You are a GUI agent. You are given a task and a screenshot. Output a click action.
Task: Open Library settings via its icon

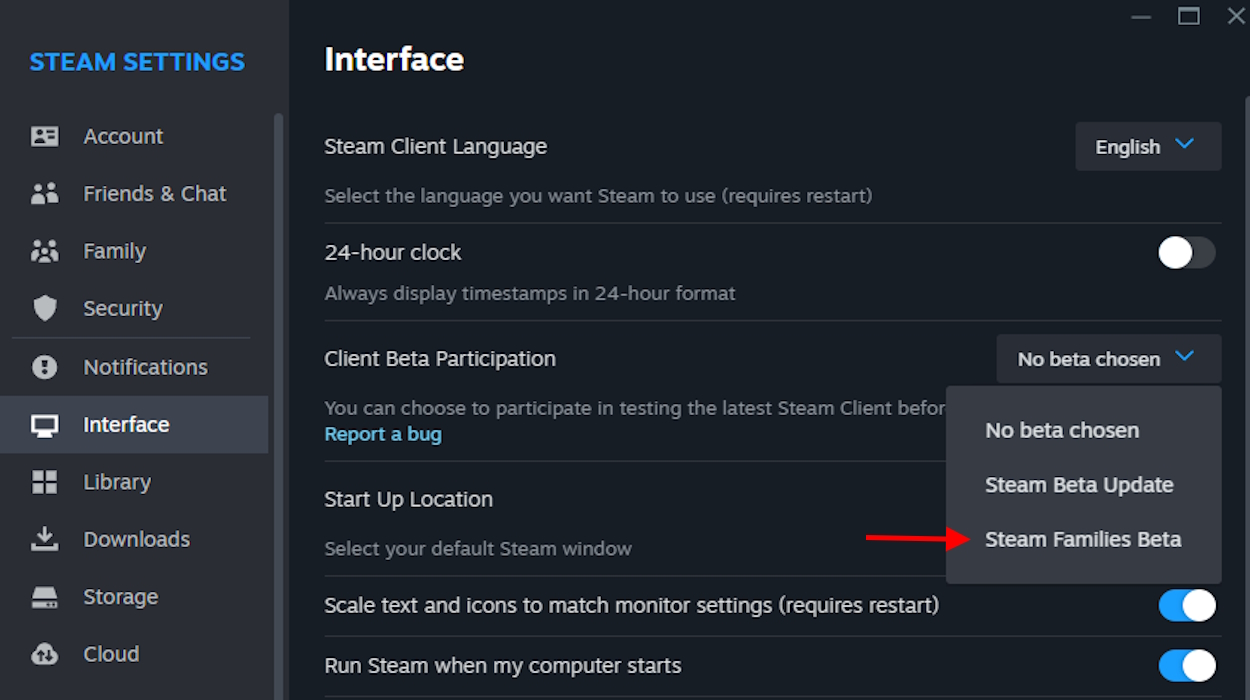(45, 481)
